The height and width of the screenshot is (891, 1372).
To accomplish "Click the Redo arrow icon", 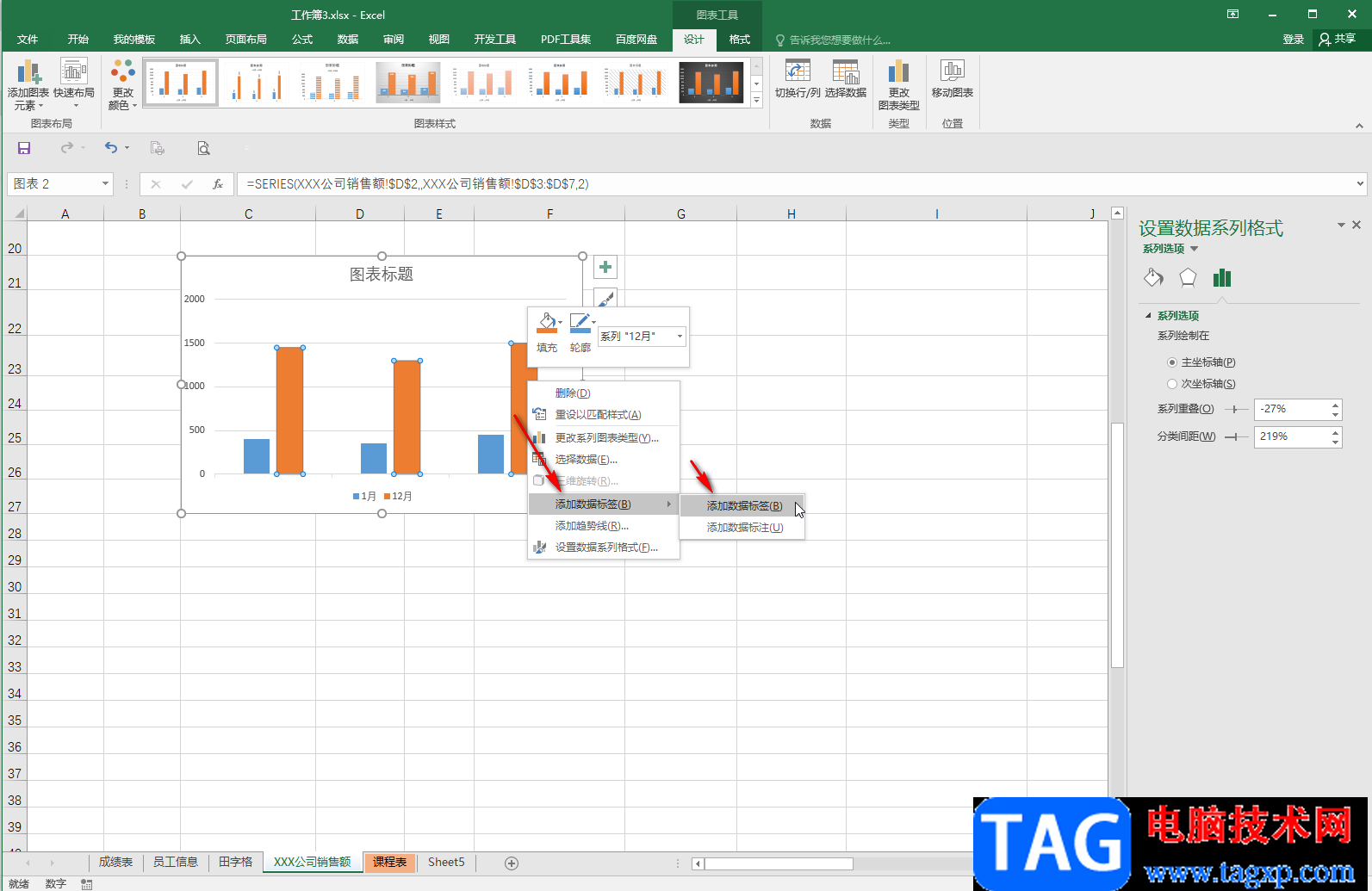I will point(67,148).
